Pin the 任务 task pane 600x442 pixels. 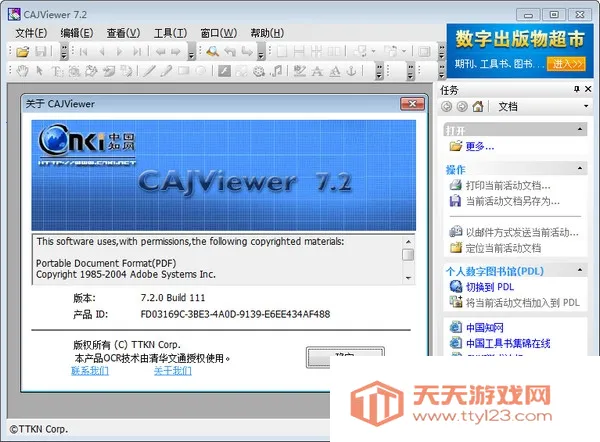point(577,89)
